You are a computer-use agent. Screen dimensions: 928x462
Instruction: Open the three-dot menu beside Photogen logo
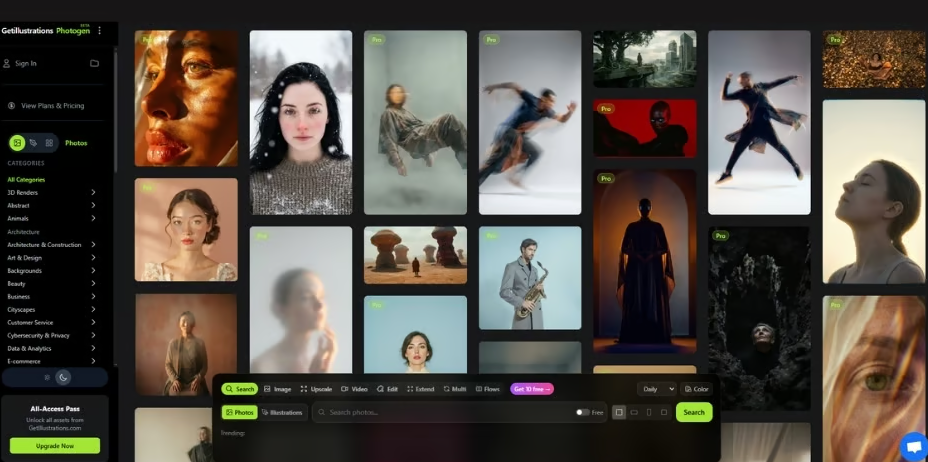pyautogui.click(x=99, y=31)
